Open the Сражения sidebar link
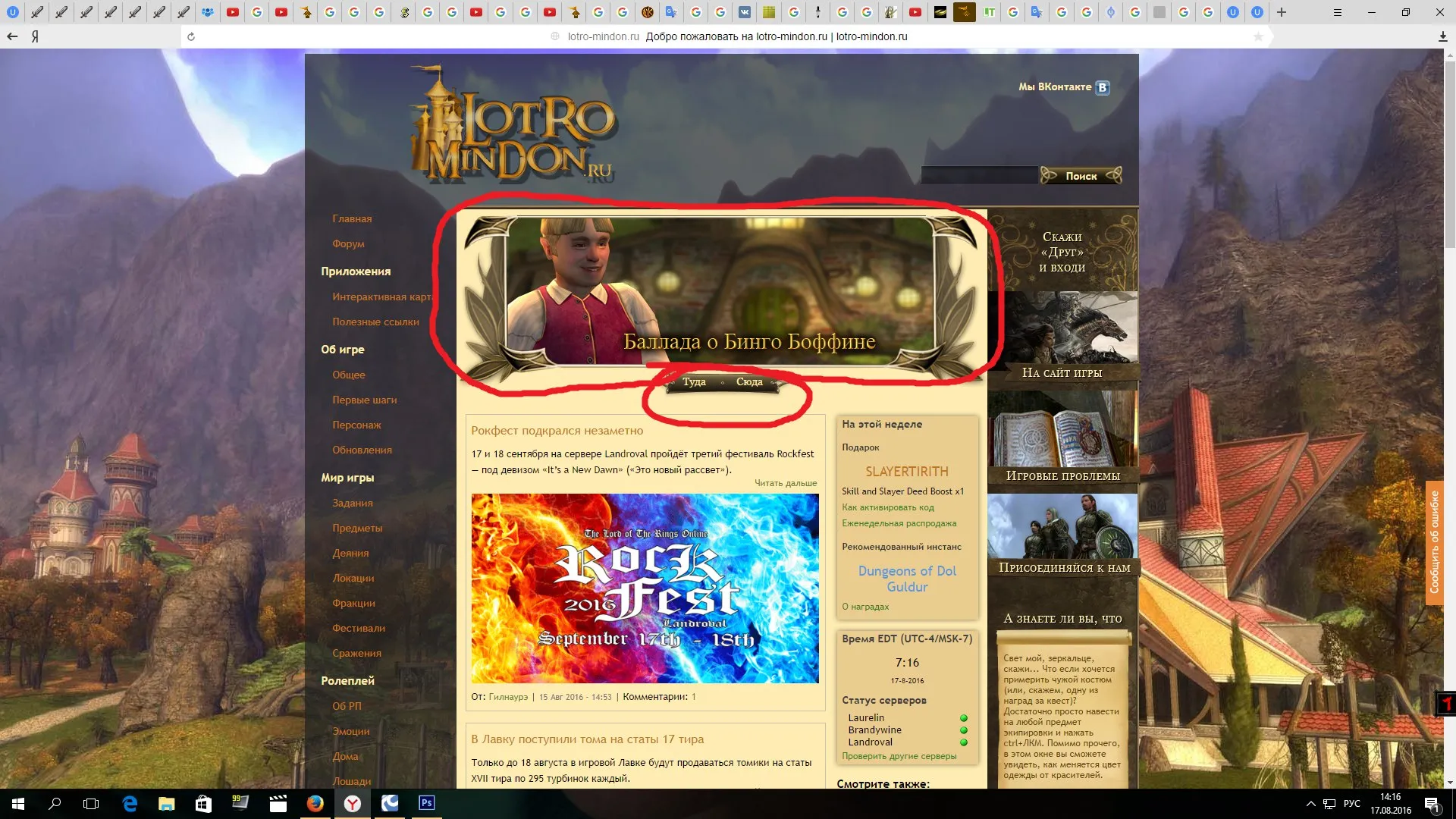 click(356, 653)
